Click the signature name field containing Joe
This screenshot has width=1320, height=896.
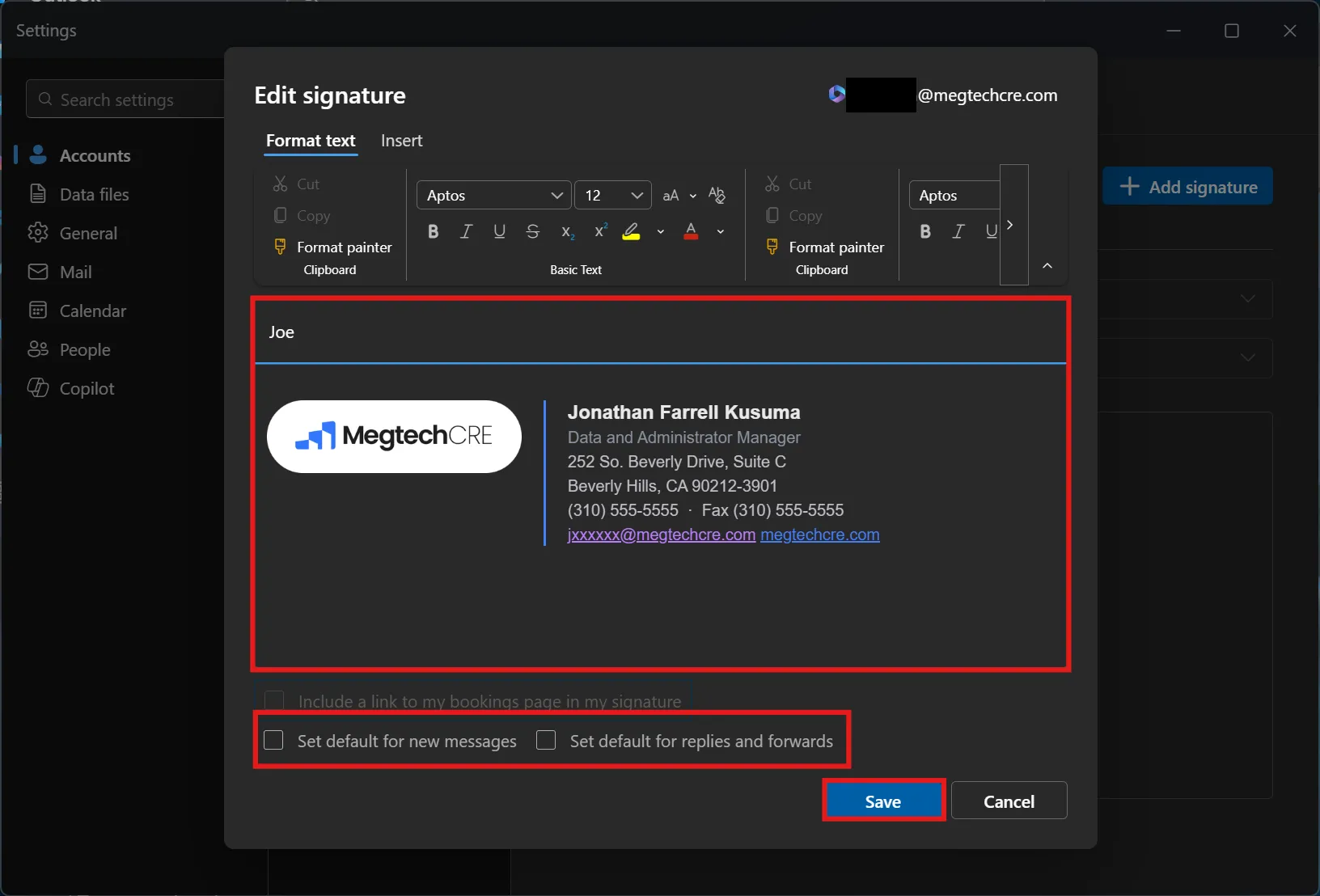coord(661,332)
